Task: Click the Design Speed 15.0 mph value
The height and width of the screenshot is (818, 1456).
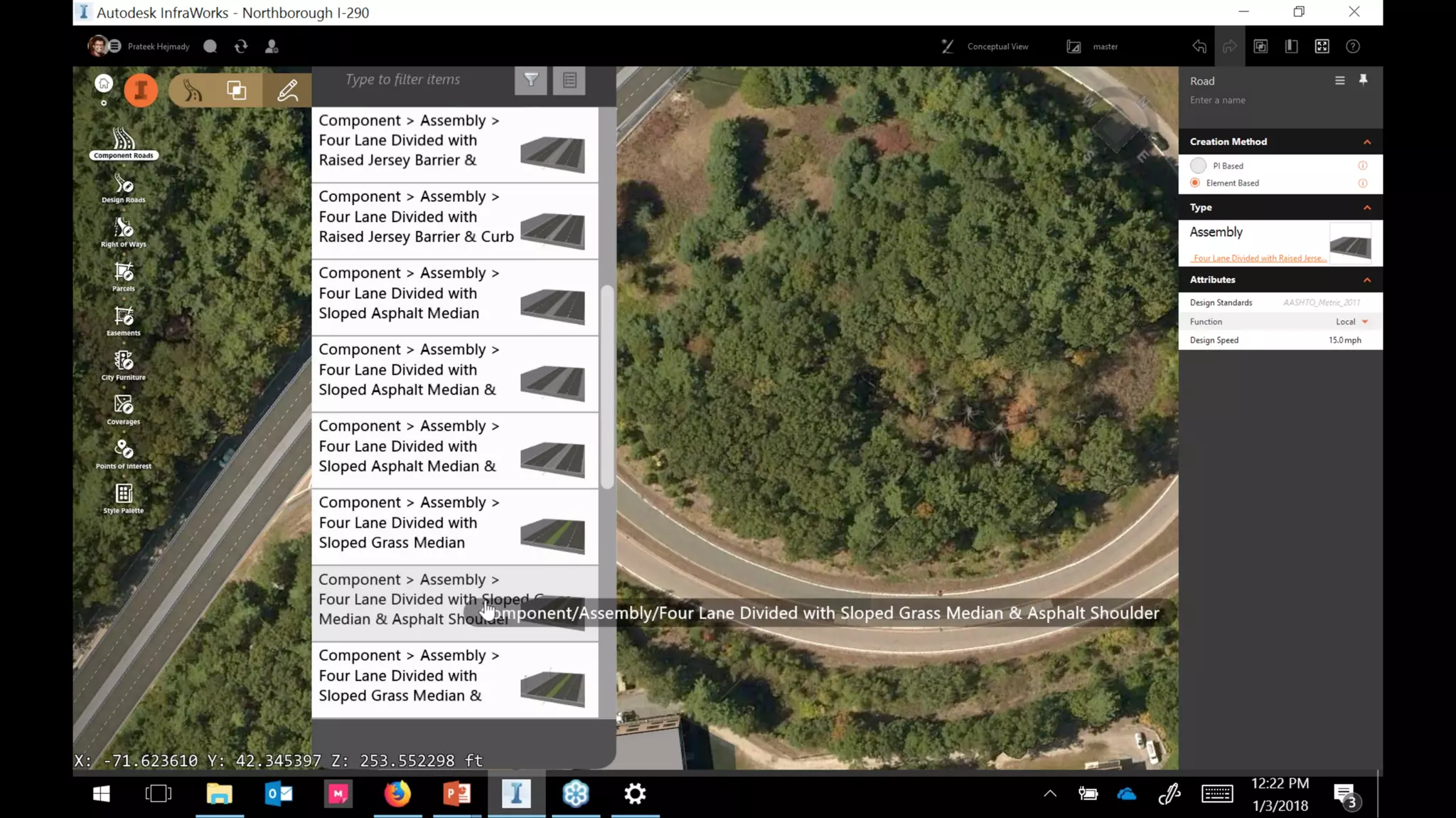Action: point(1344,340)
